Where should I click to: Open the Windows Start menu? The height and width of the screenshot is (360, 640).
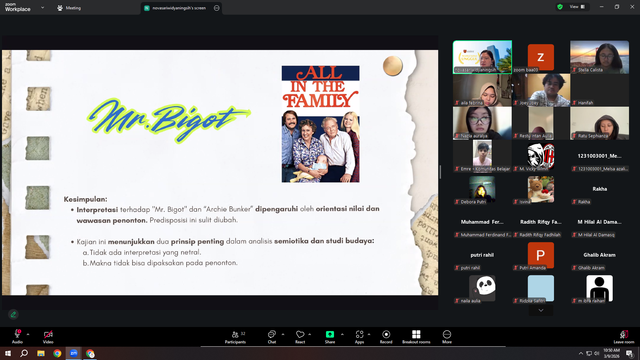click(x=8, y=353)
